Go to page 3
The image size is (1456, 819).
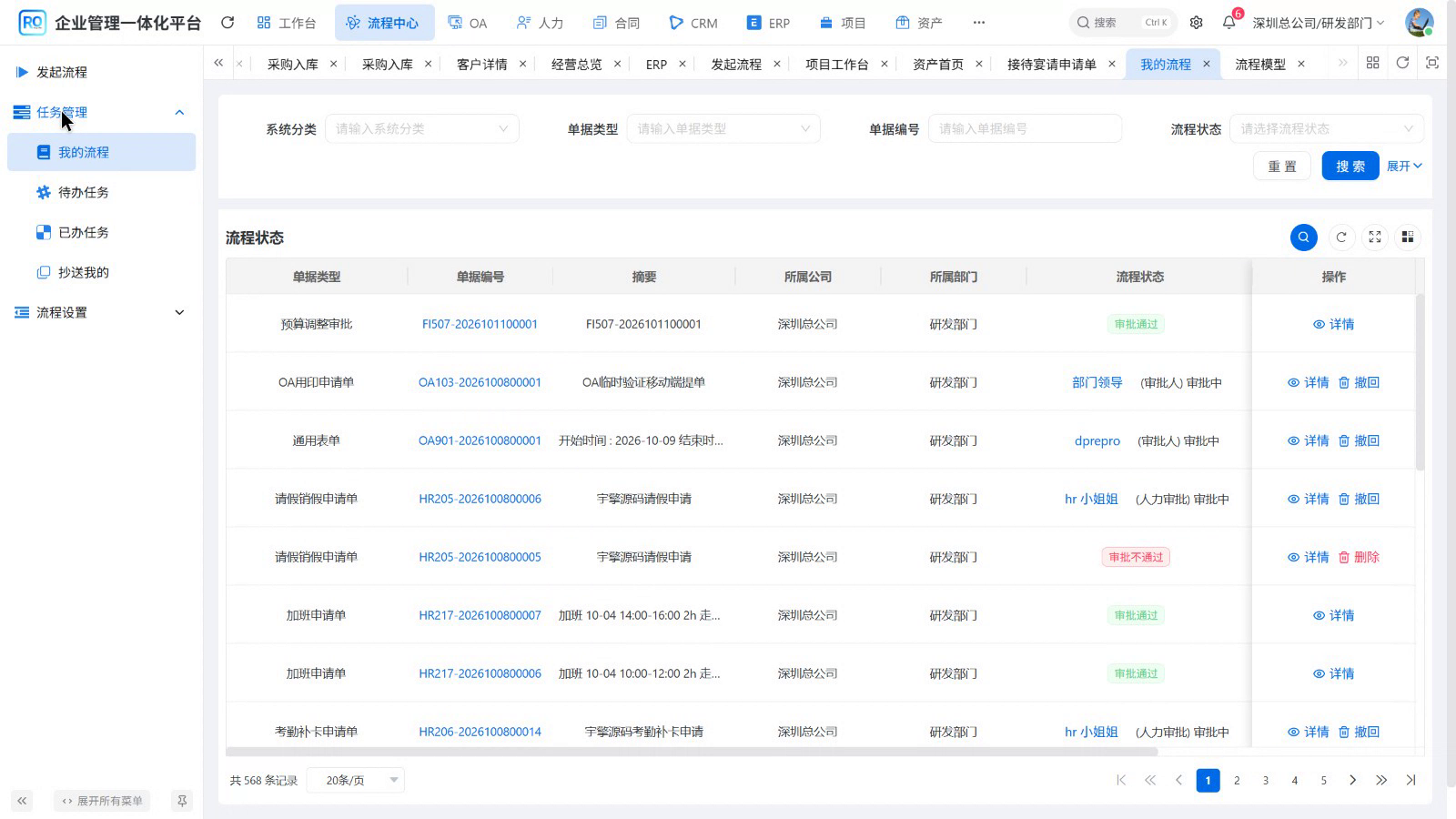pos(1266,780)
